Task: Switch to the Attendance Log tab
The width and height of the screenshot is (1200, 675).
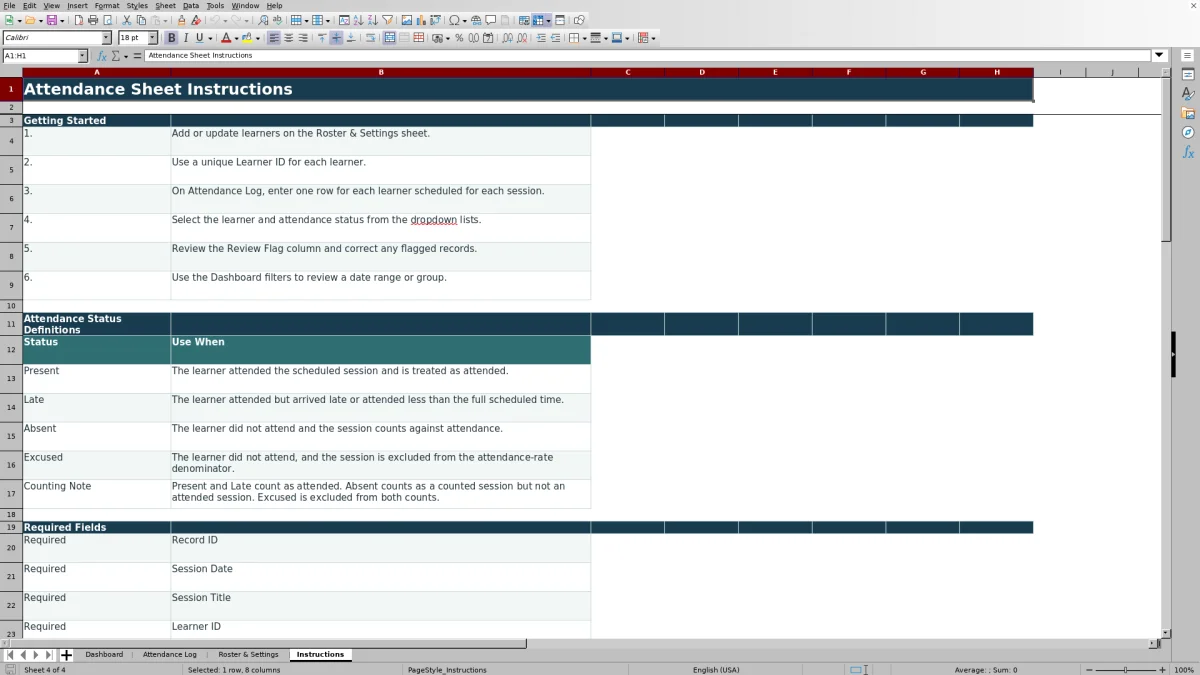Action: coord(170,655)
